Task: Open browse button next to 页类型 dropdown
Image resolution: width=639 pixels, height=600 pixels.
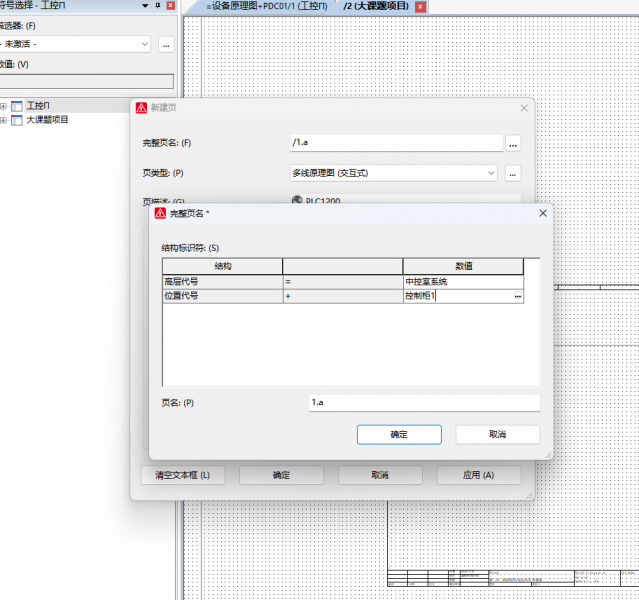Action: click(513, 174)
